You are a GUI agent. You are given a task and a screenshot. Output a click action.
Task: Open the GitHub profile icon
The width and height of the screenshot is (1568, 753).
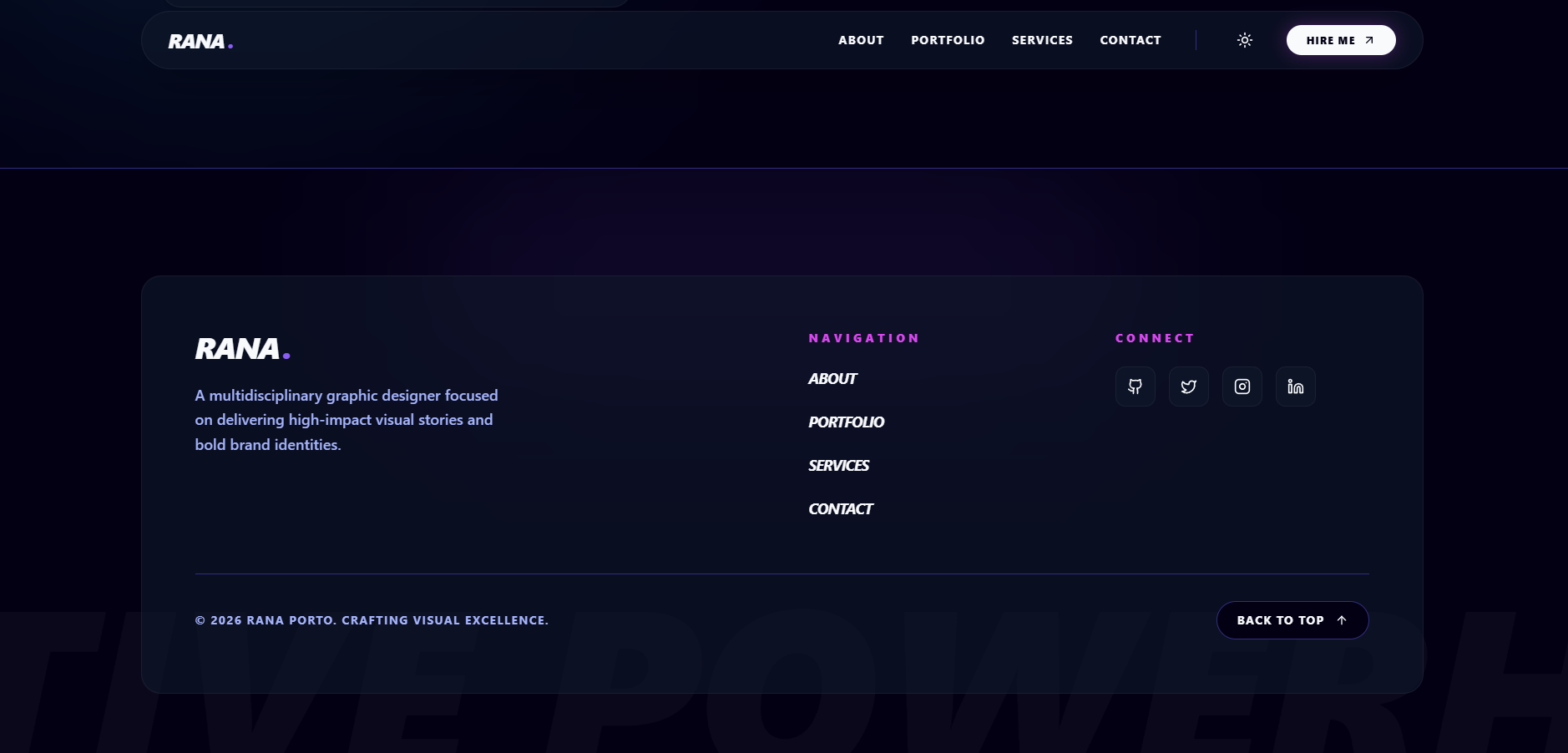[1135, 387]
